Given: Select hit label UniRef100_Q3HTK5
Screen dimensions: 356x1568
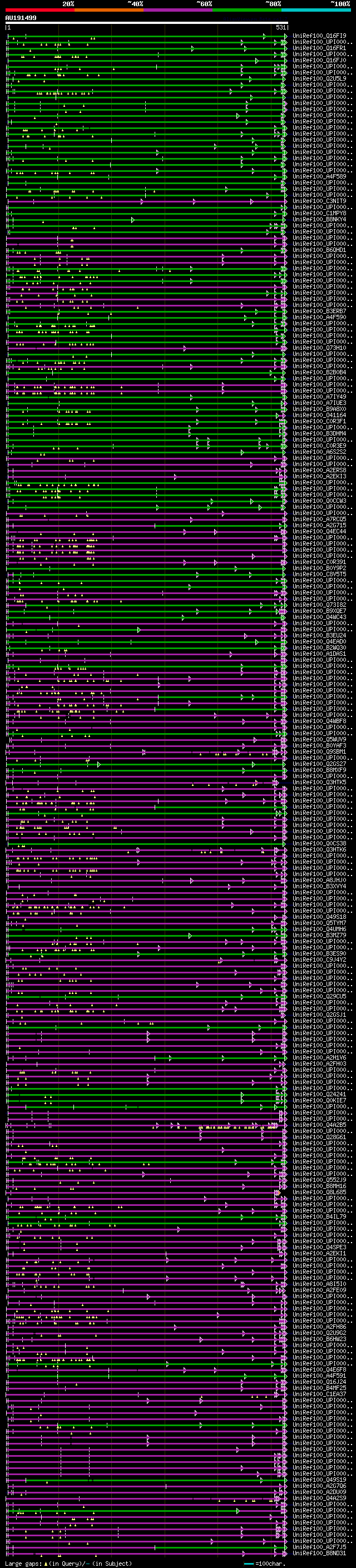Looking at the screenshot, I should click(x=319, y=782).
